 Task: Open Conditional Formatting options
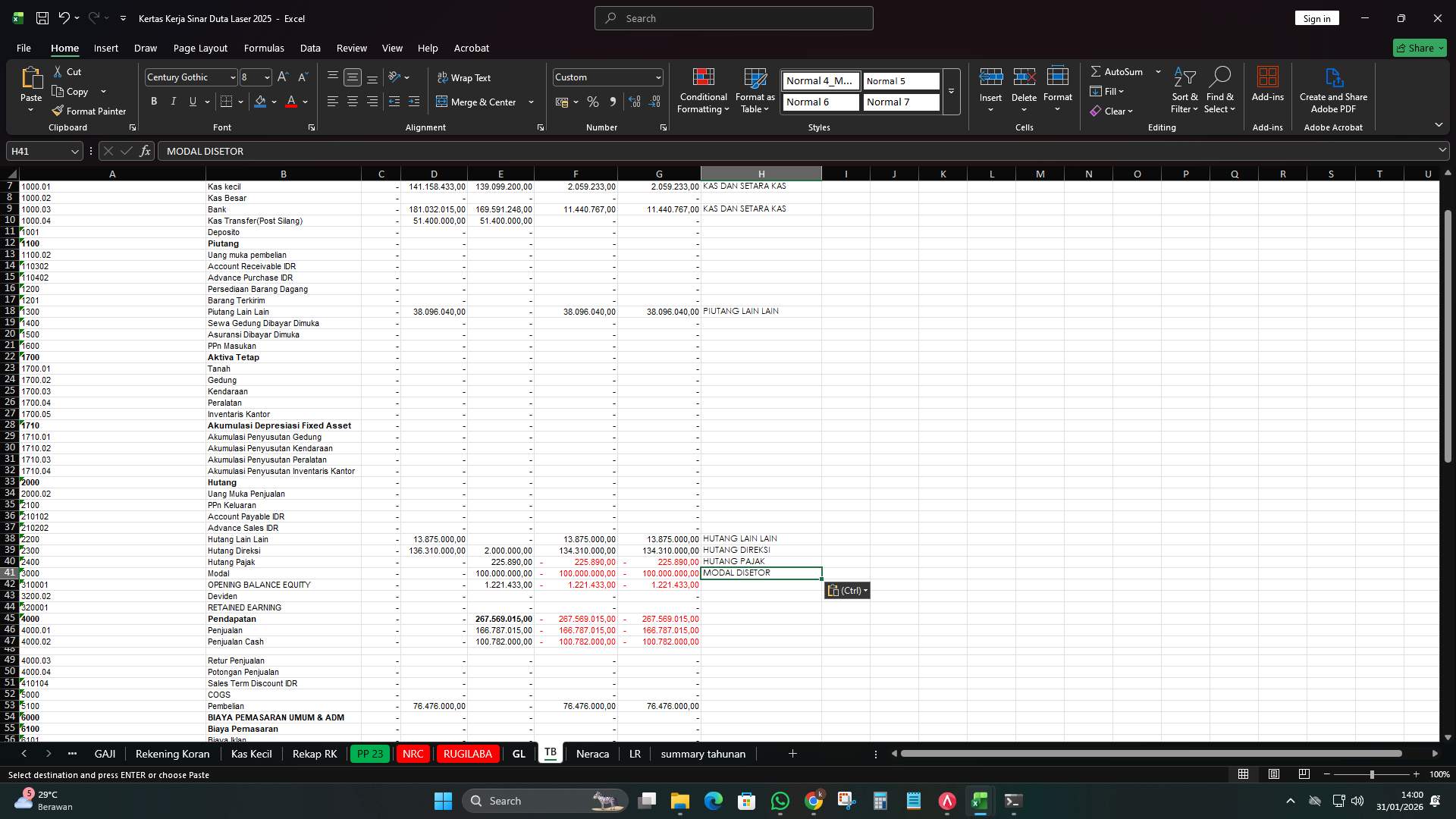pos(703,91)
